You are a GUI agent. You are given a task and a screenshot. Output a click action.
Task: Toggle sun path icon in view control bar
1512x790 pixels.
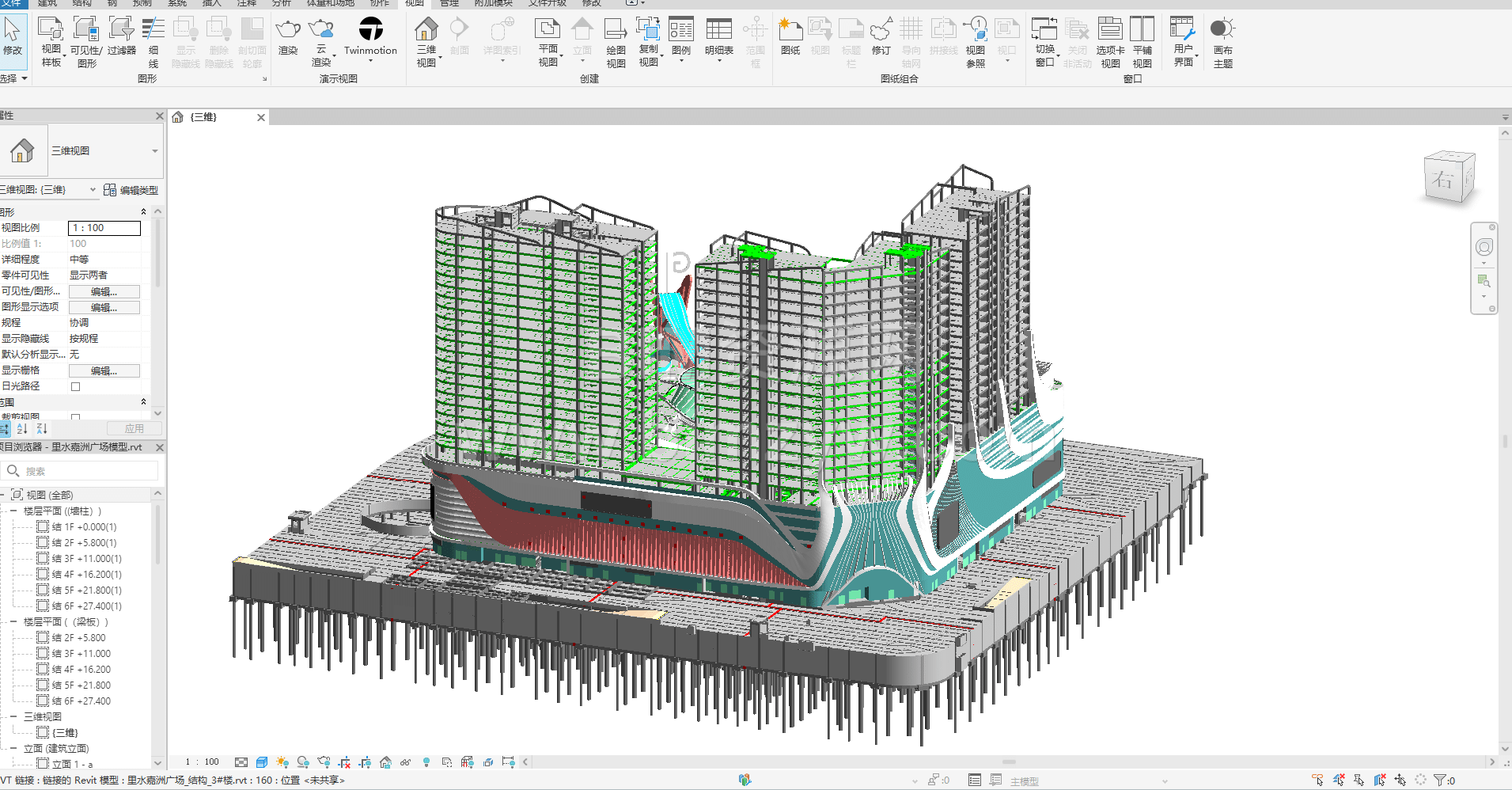282,762
